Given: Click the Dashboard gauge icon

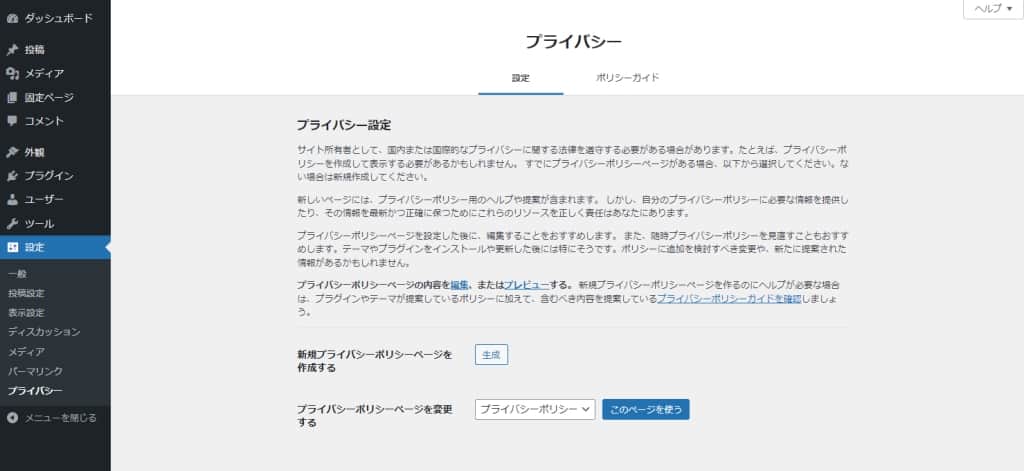Looking at the screenshot, I should (x=12, y=18).
